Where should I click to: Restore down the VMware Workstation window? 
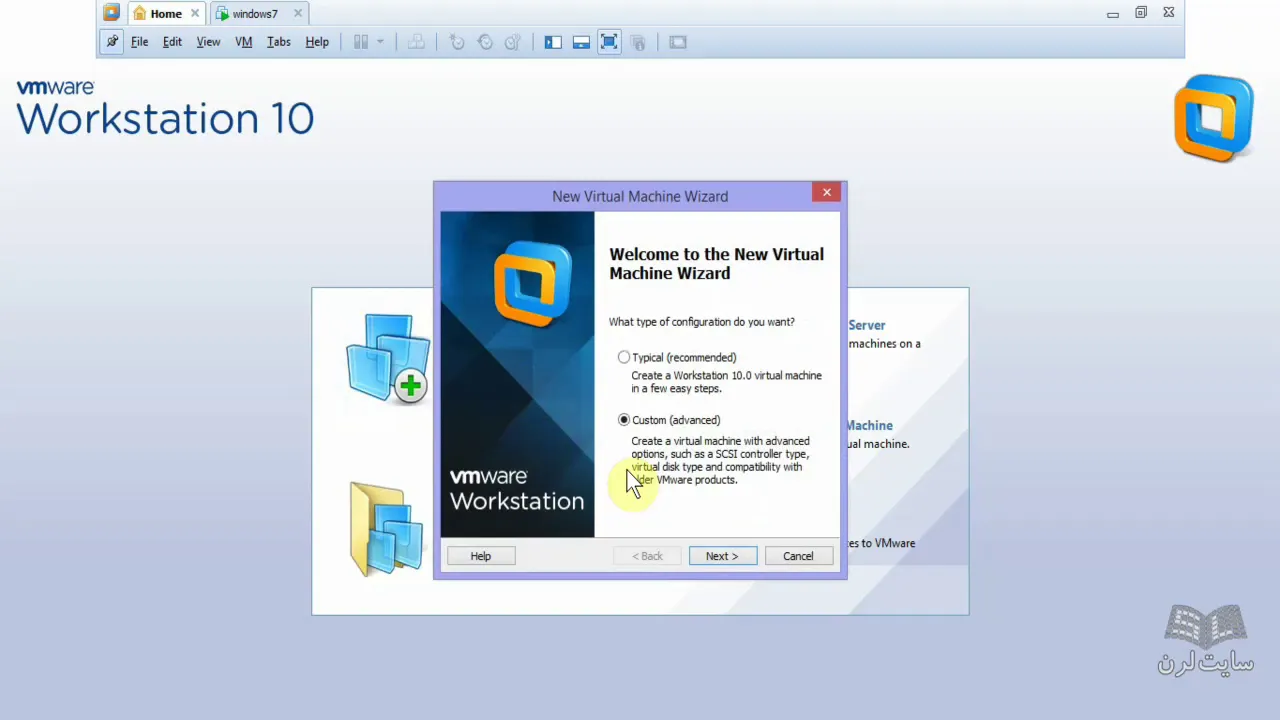pyautogui.click(x=1141, y=13)
